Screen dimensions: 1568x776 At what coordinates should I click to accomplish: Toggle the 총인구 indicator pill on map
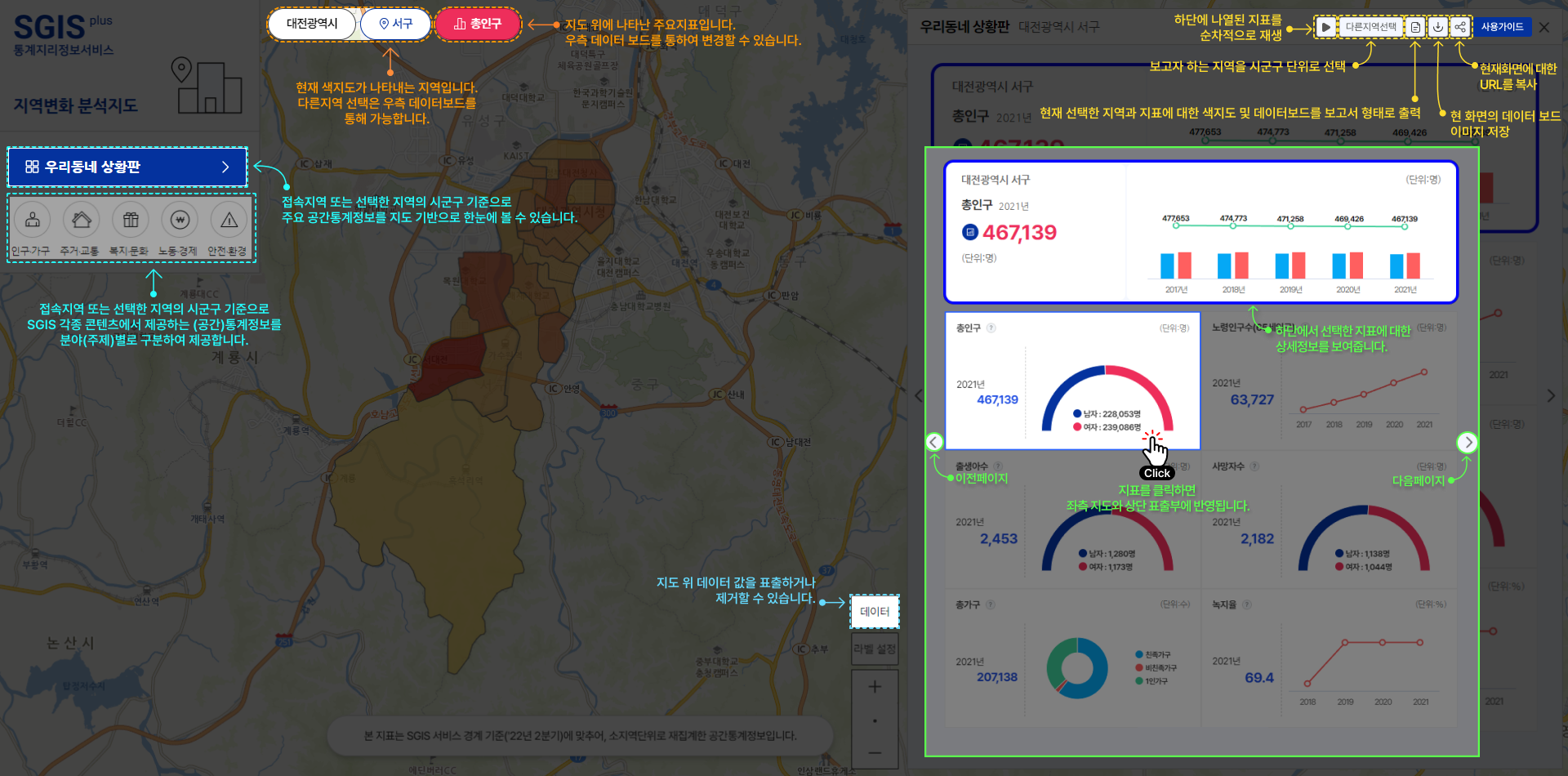pos(478,24)
